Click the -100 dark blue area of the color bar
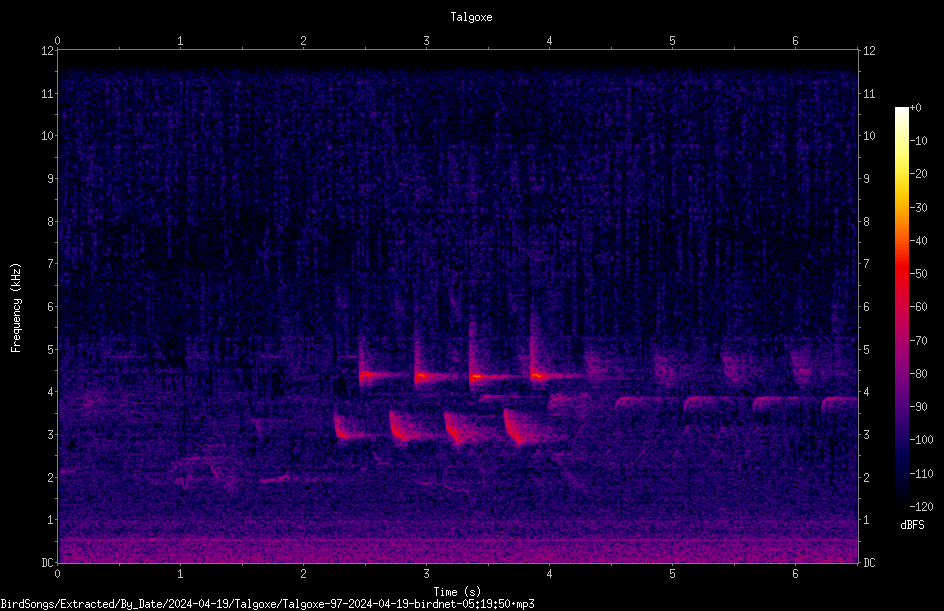This screenshot has width=944, height=611. (x=901, y=439)
